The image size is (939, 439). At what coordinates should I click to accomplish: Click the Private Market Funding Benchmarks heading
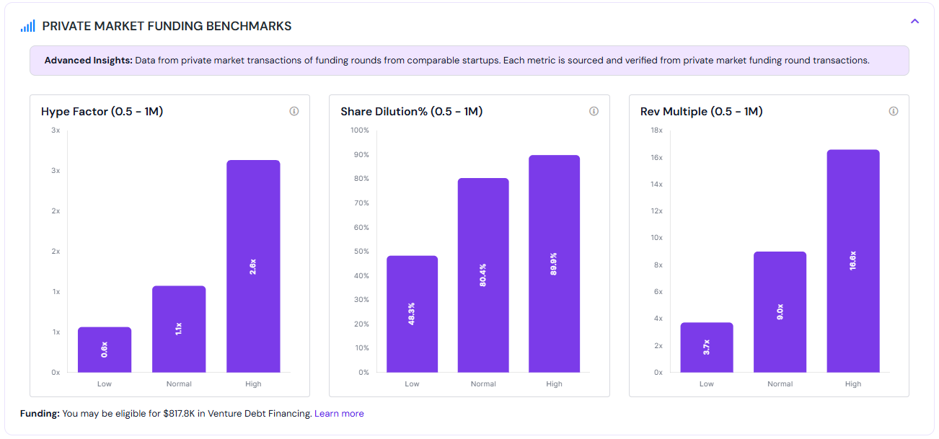point(166,26)
